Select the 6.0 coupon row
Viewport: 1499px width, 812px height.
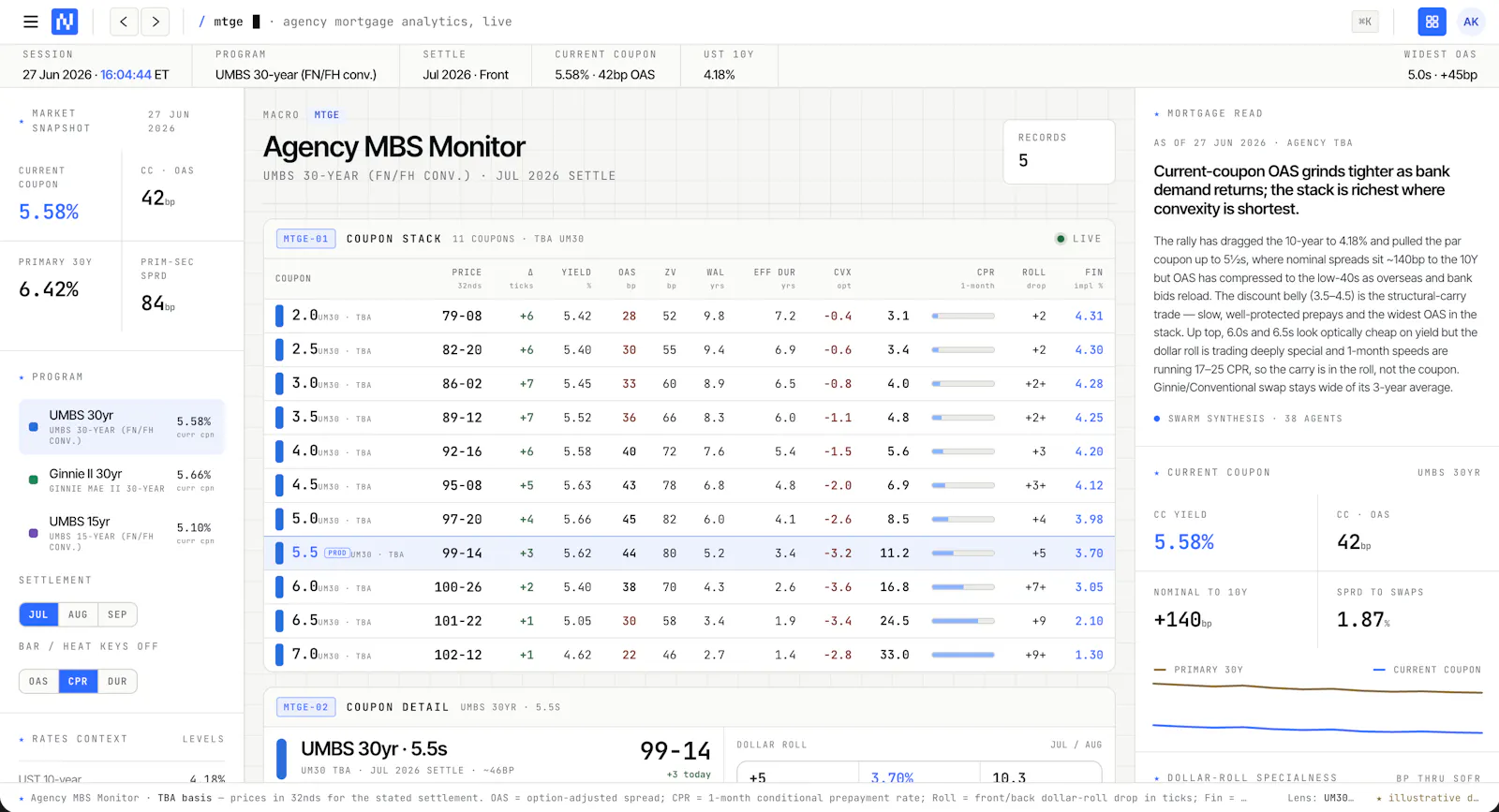click(x=690, y=587)
